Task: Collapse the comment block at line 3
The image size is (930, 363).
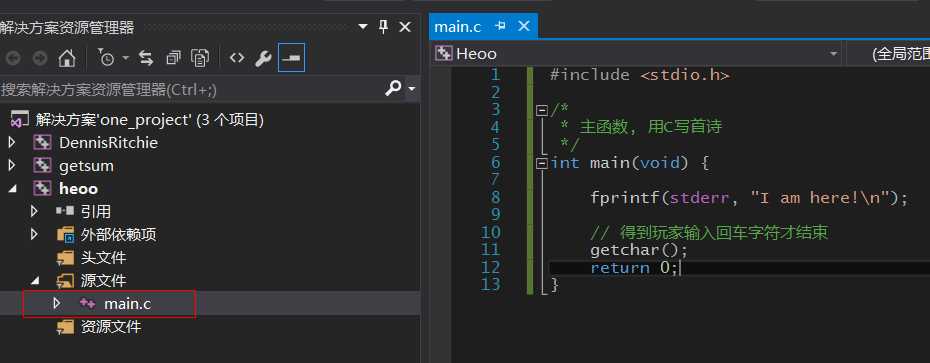Action: 541,110
